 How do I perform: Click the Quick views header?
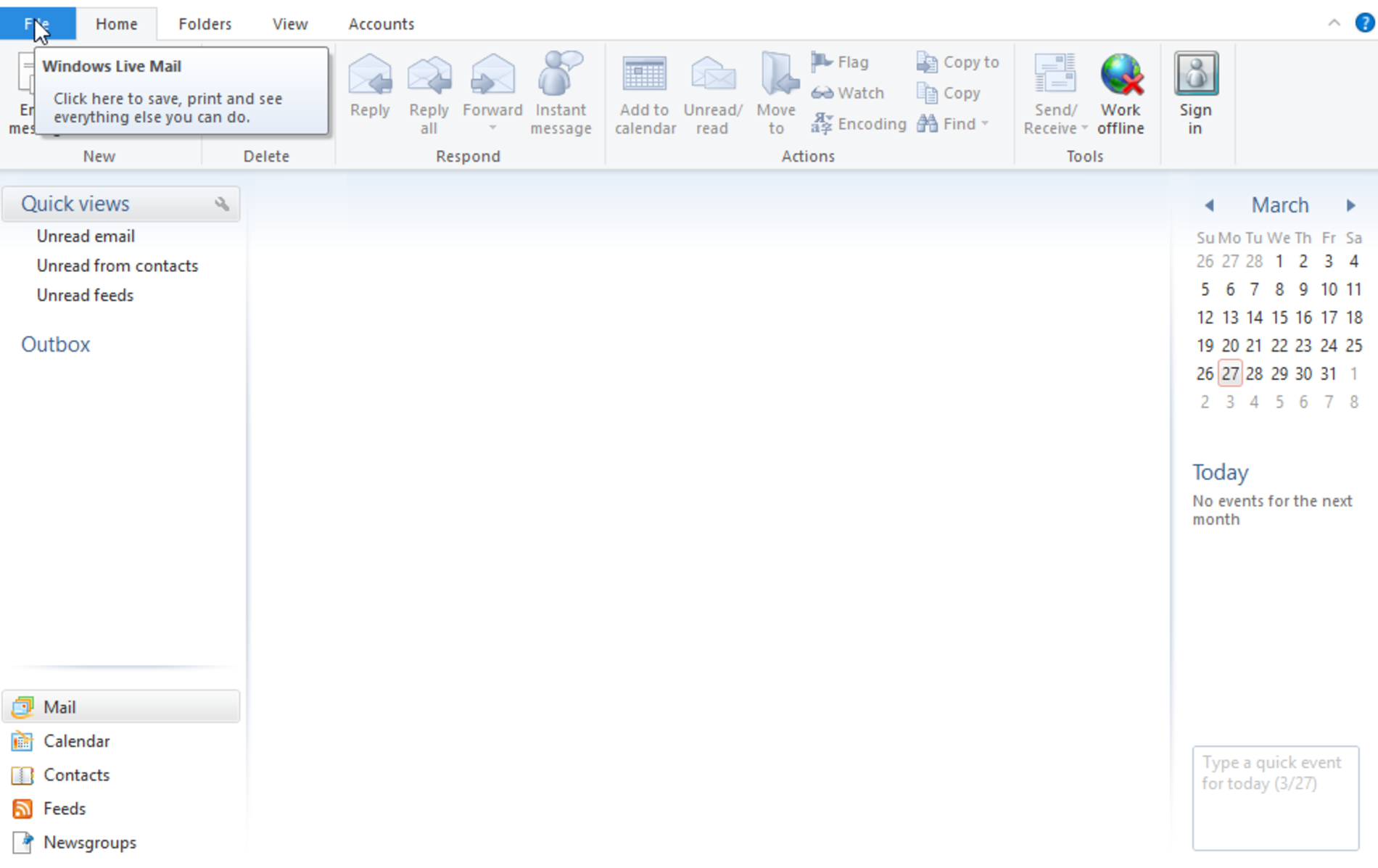click(x=121, y=204)
